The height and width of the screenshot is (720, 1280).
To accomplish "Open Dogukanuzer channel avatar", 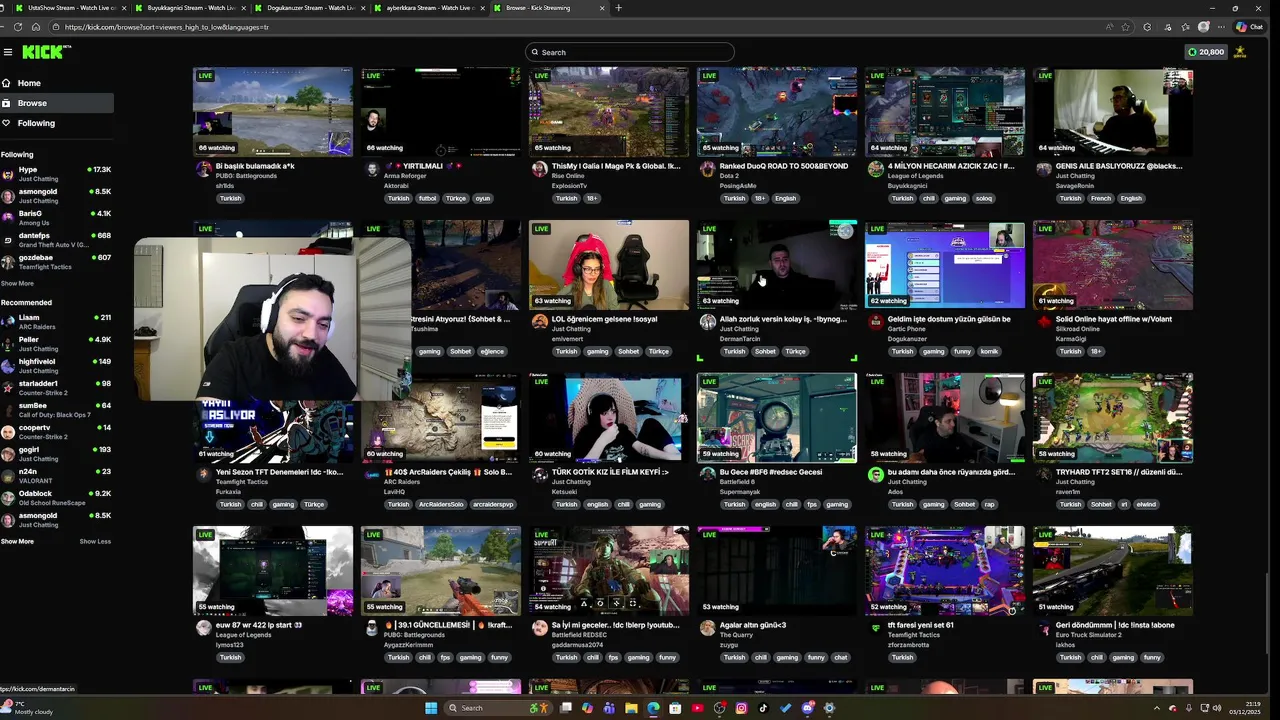I will [x=876, y=322].
